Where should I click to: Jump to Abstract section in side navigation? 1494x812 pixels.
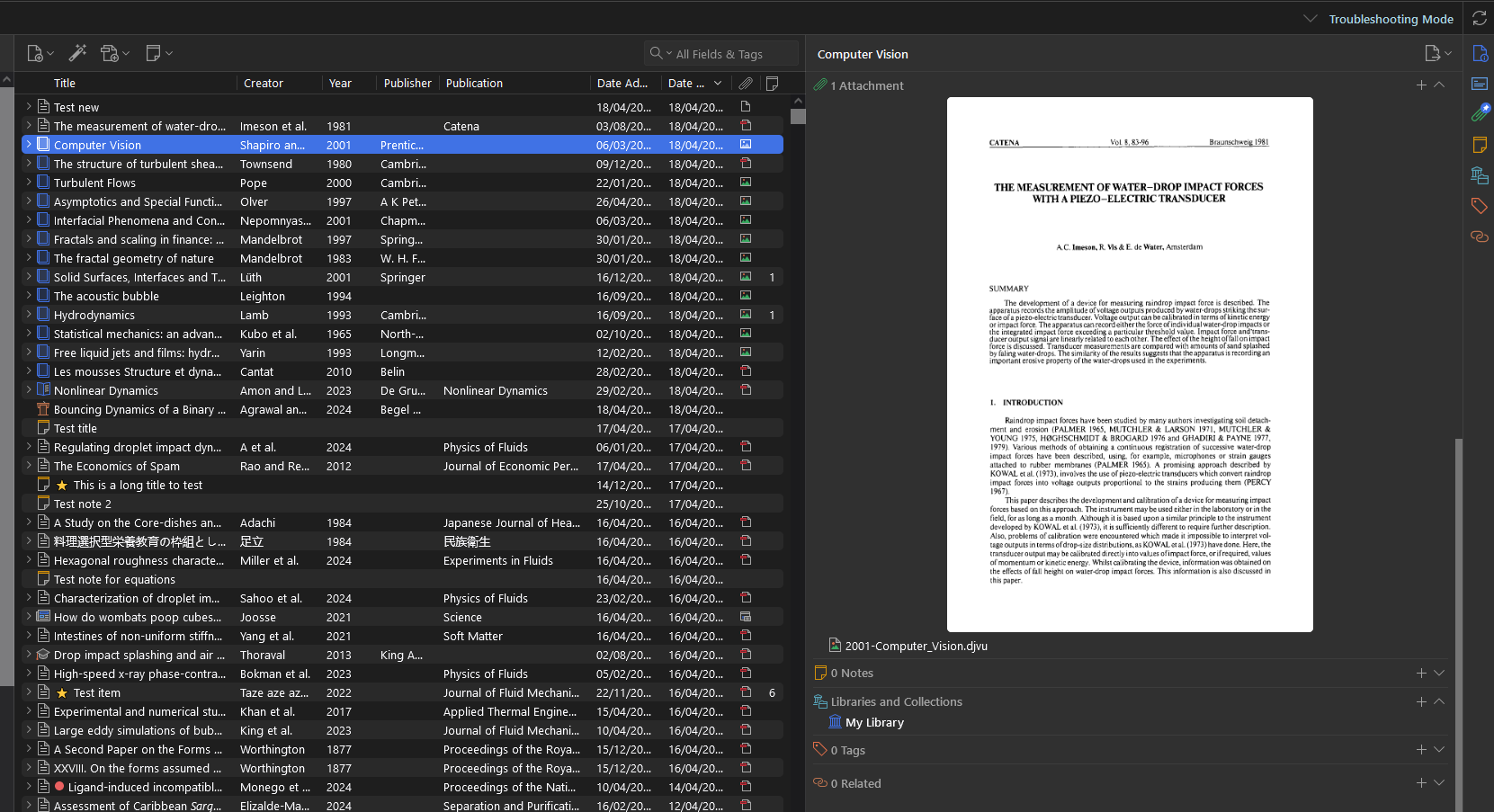pyautogui.click(x=1480, y=84)
